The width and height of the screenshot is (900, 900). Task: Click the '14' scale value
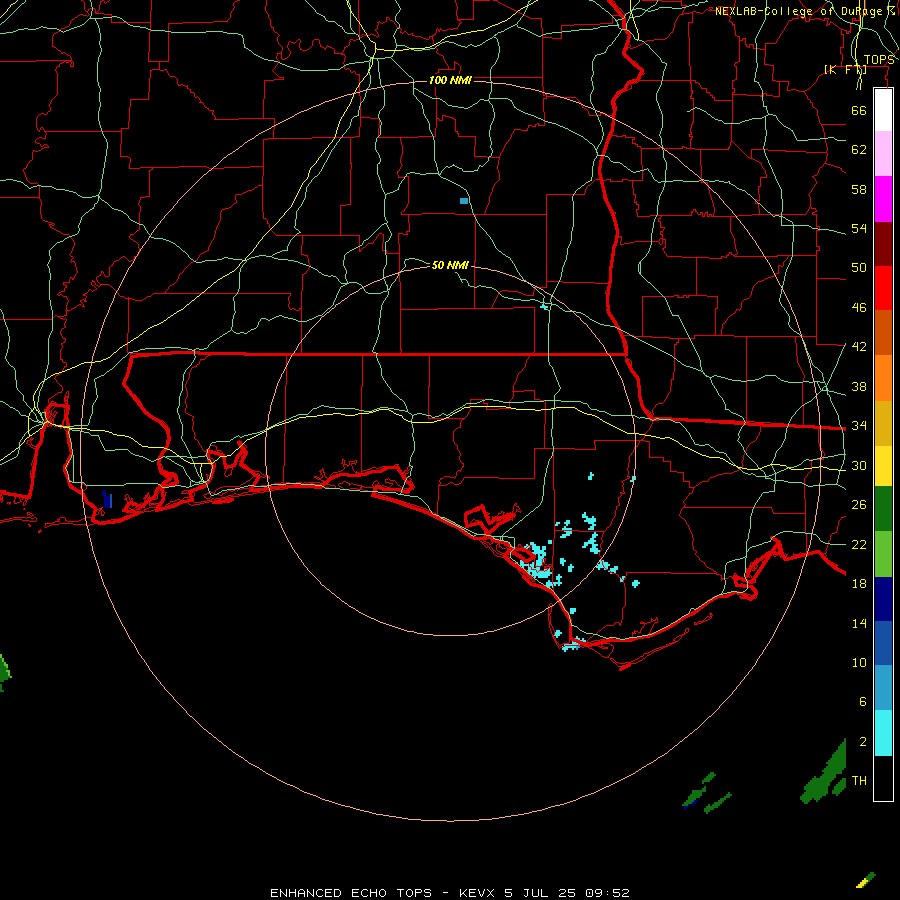[859, 623]
